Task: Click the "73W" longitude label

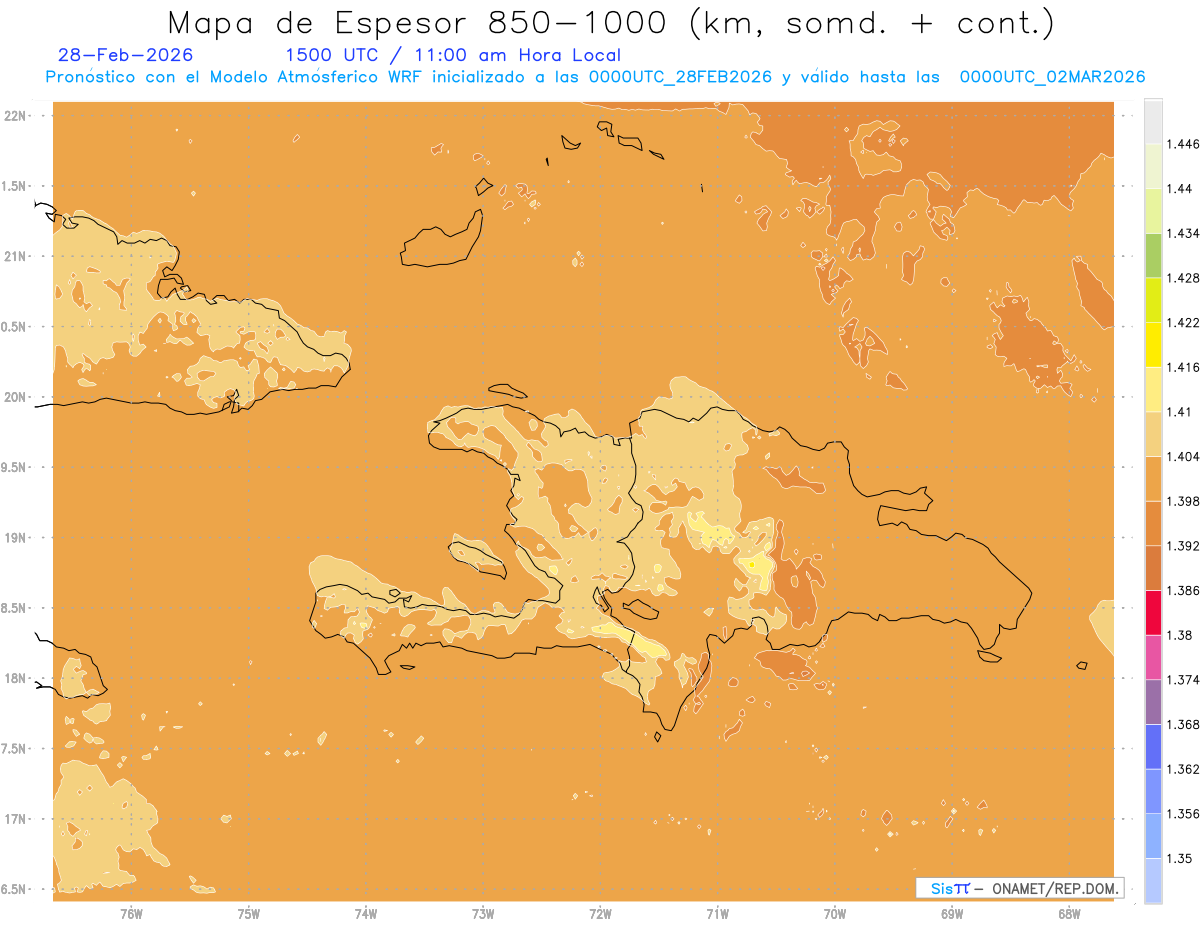Action: (x=483, y=914)
